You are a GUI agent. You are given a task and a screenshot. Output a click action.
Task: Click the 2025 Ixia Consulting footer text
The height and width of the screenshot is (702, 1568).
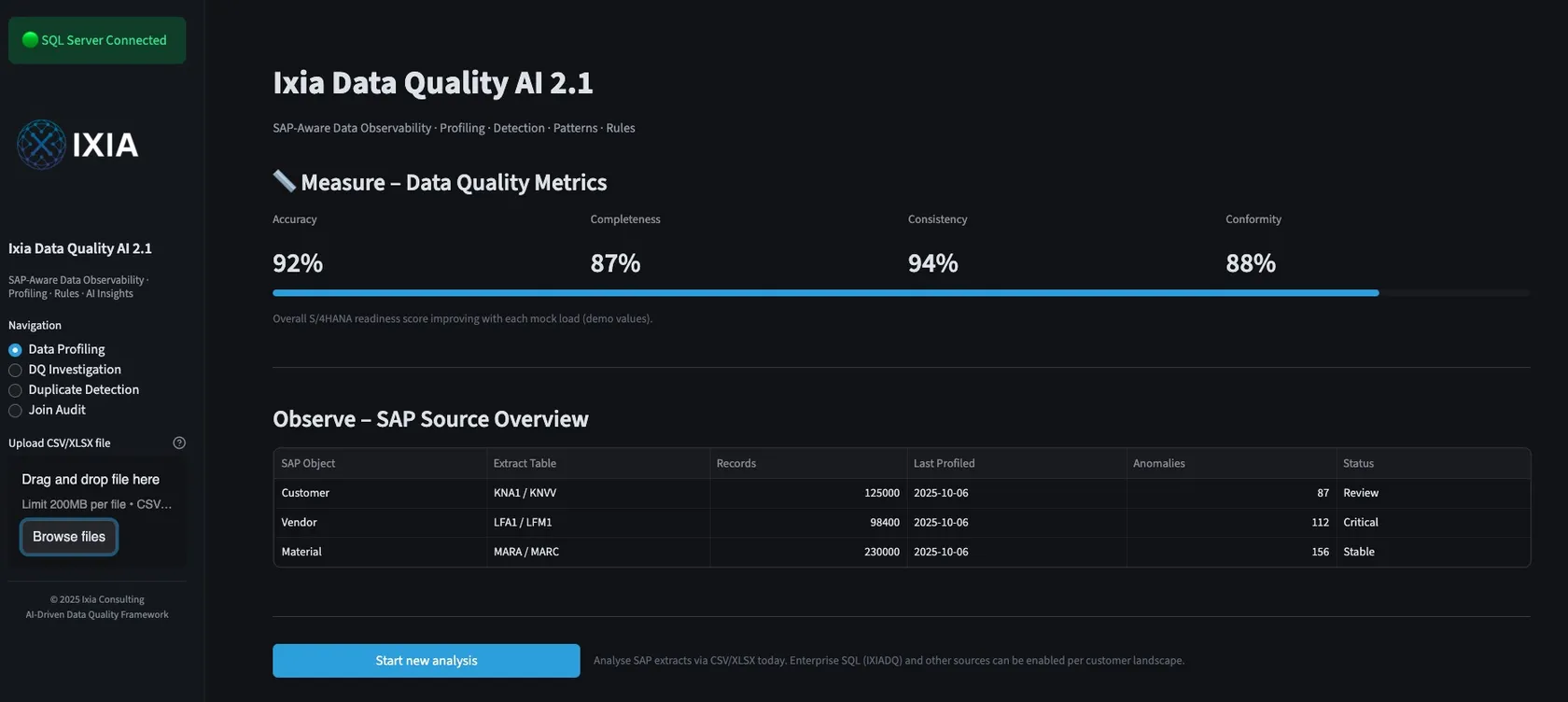pos(97,599)
